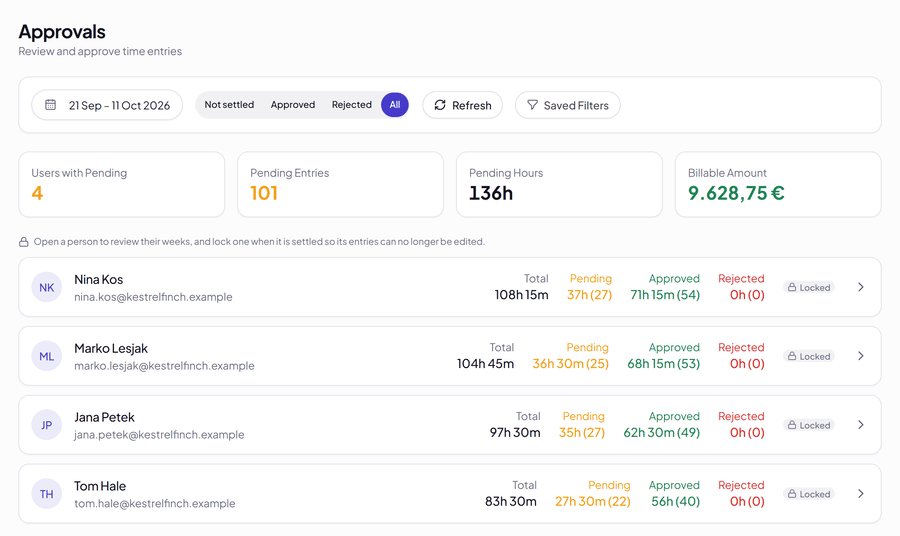The height and width of the screenshot is (536, 900).
Task: Click marko.lesjak@kestrelfinch.example email
Action: [164, 366]
